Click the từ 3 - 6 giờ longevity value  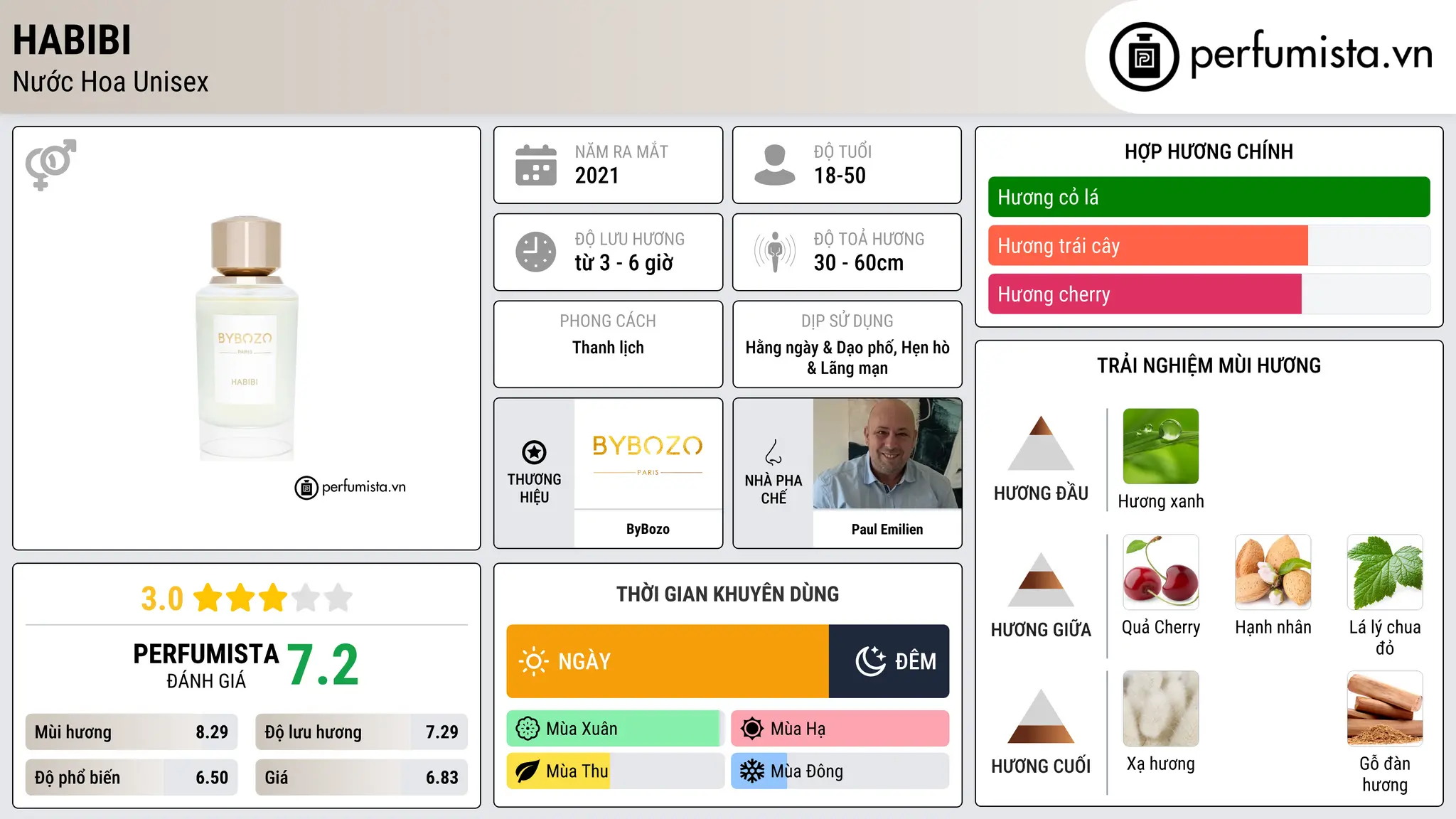pos(624,263)
